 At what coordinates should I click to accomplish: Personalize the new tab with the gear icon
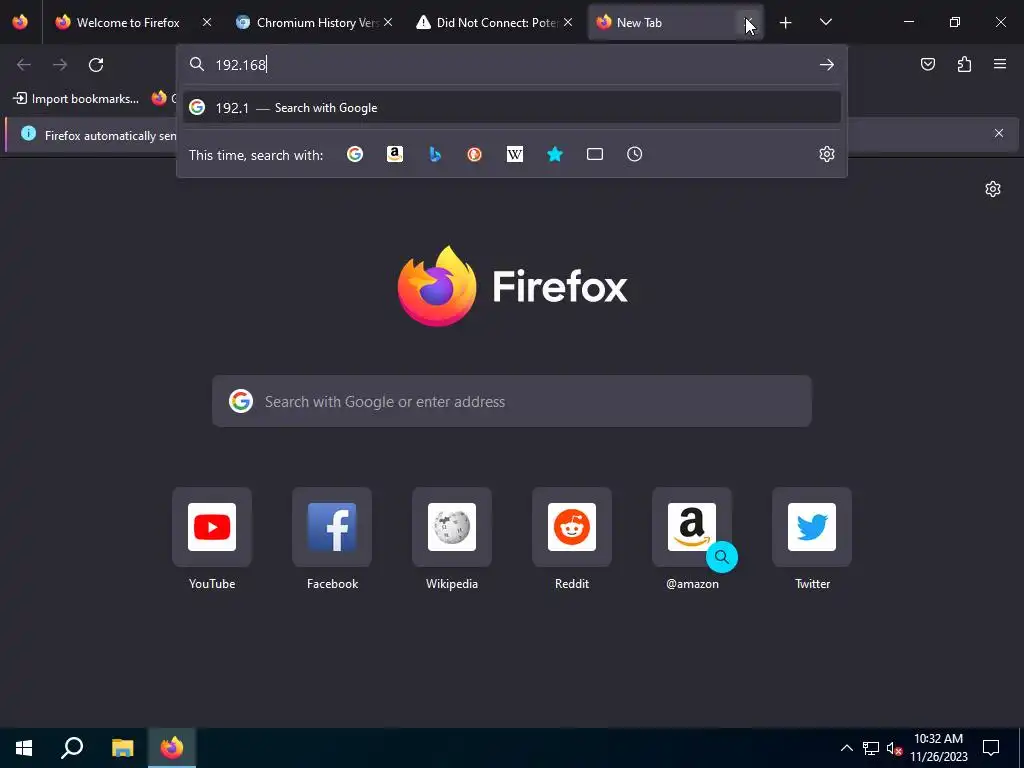pos(993,189)
